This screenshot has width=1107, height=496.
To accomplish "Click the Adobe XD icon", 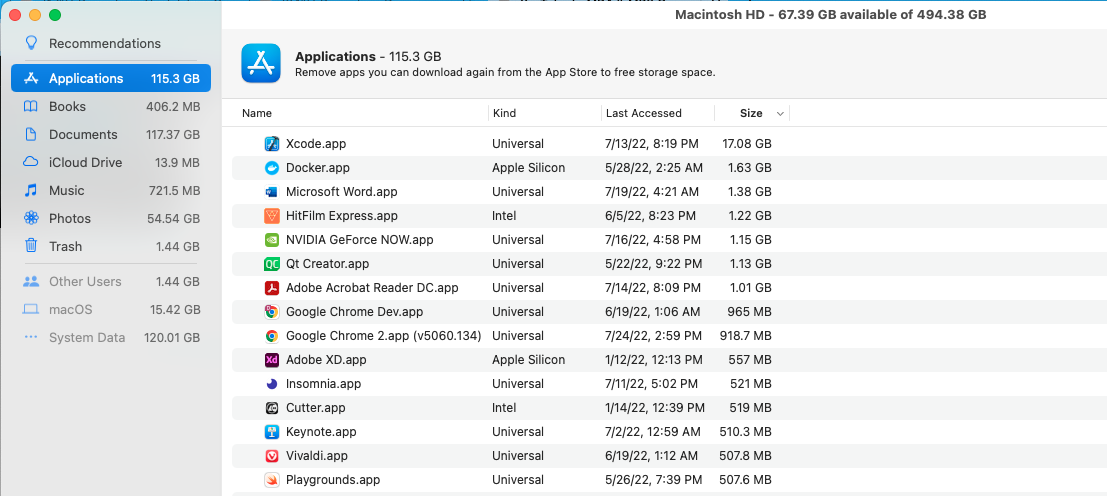I will coord(271,360).
